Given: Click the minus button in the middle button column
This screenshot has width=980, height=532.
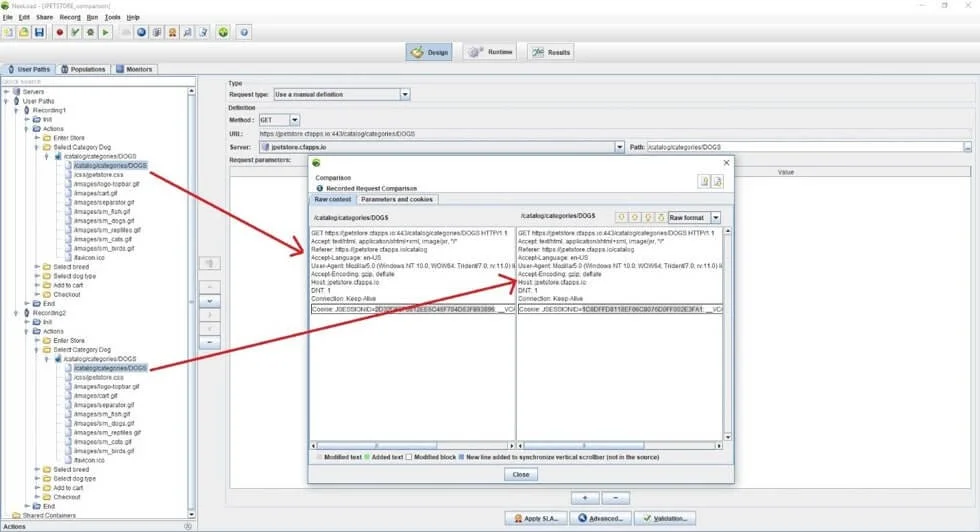Looking at the screenshot, I should point(209,342).
